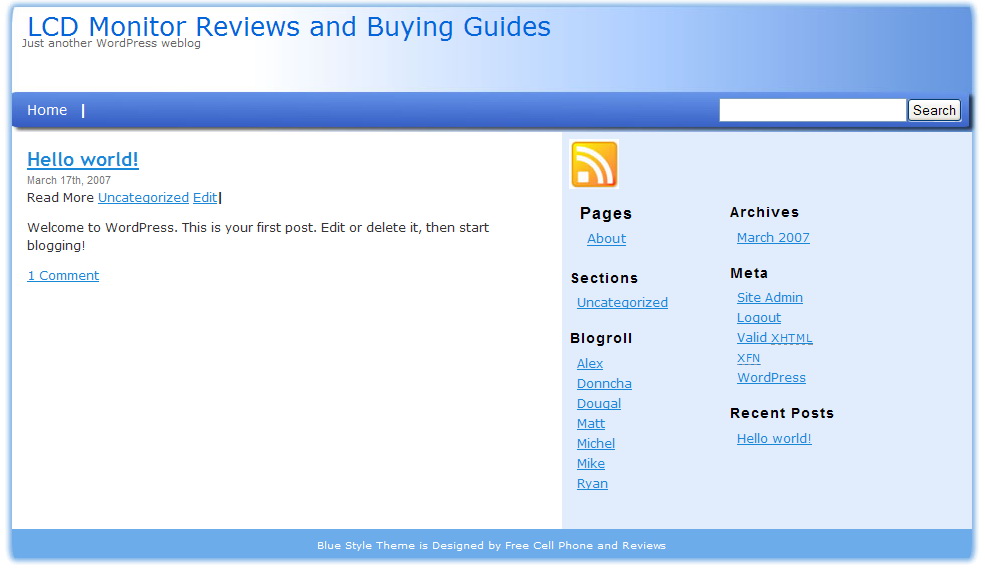Visit Donncha in the Blogroll
The height and width of the screenshot is (570, 985).
pyautogui.click(x=604, y=384)
